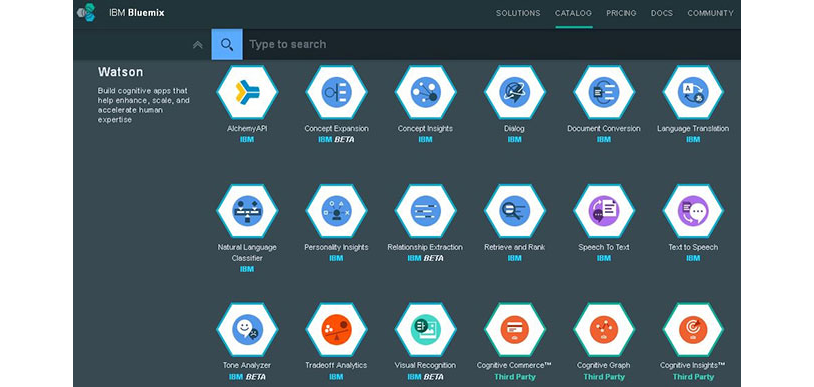The width and height of the screenshot is (814, 387).
Task: Click the Text to Speech label
Action: coord(693,247)
